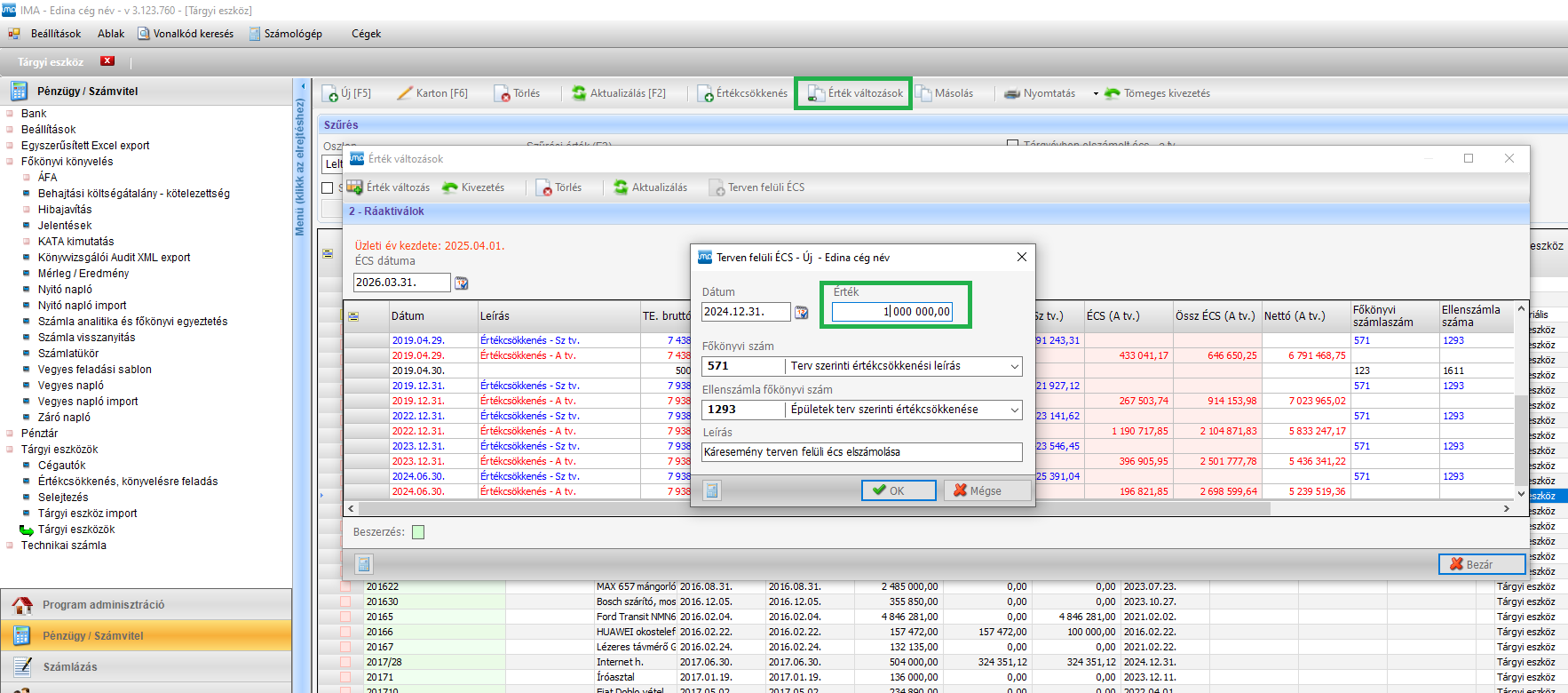Image resolution: width=1568 pixels, height=693 pixels.
Task: Expand the Ellenszámla főkönyvi szám 1293 dropdown
Action: pyautogui.click(x=1014, y=410)
